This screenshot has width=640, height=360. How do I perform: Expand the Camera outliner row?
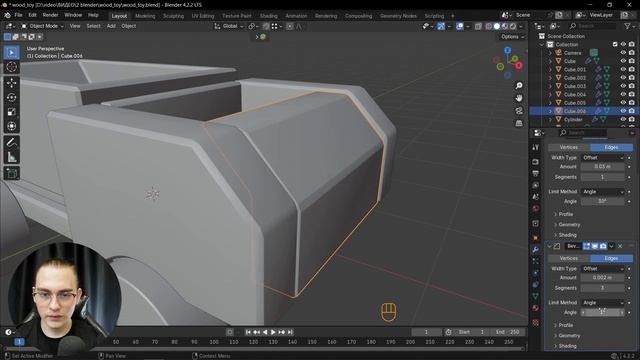pos(550,53)
